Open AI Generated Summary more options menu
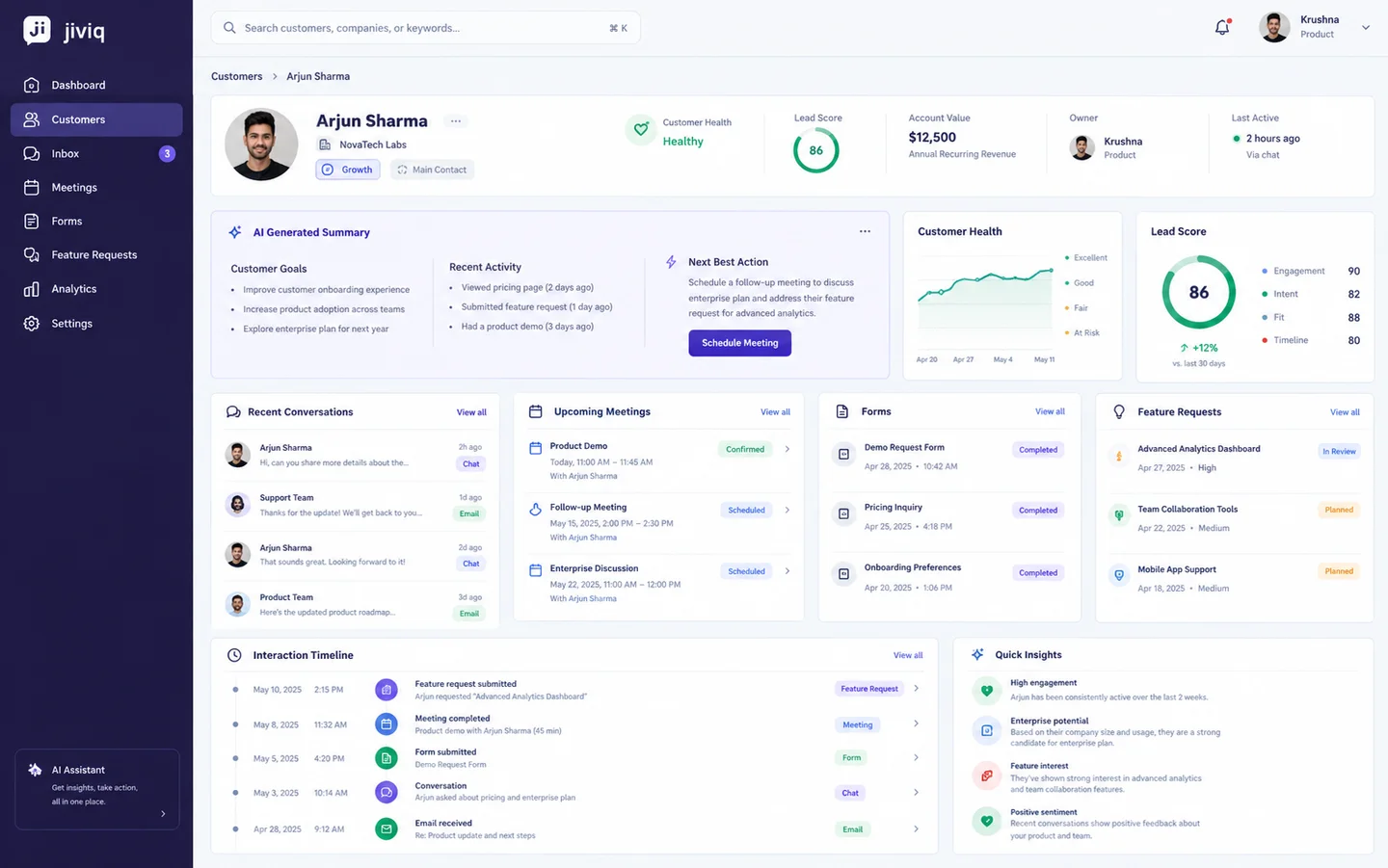1388x868 pixels. click(x=865, y=231)
